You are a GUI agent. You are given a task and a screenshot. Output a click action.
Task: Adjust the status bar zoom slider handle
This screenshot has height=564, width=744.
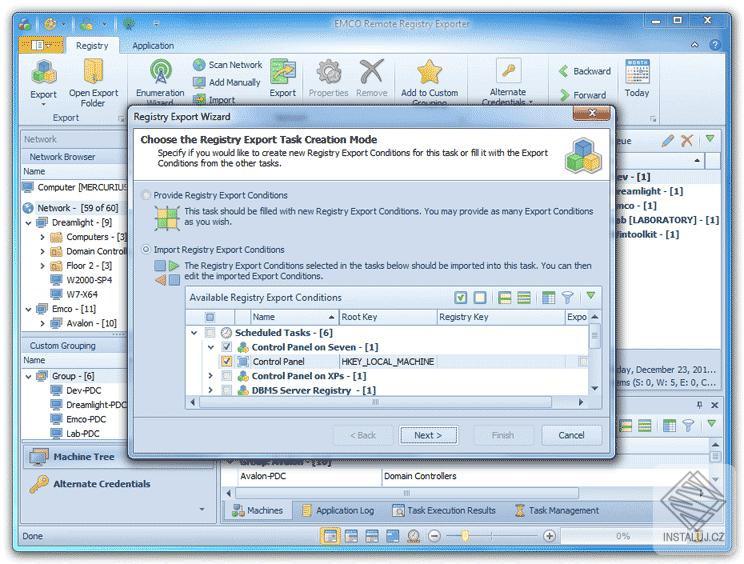point(465,536)
